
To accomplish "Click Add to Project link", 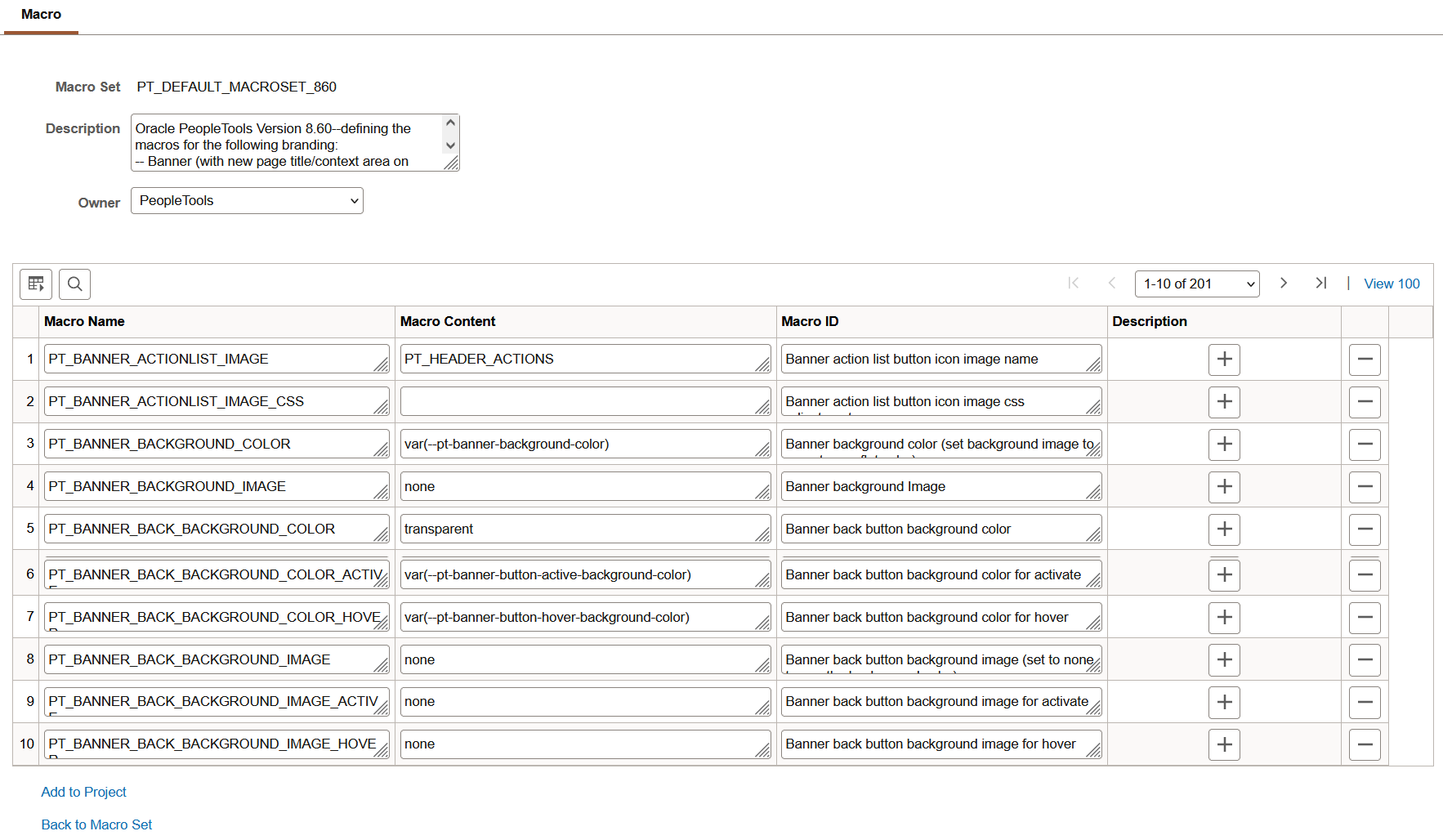I will (x=83, y=792).
